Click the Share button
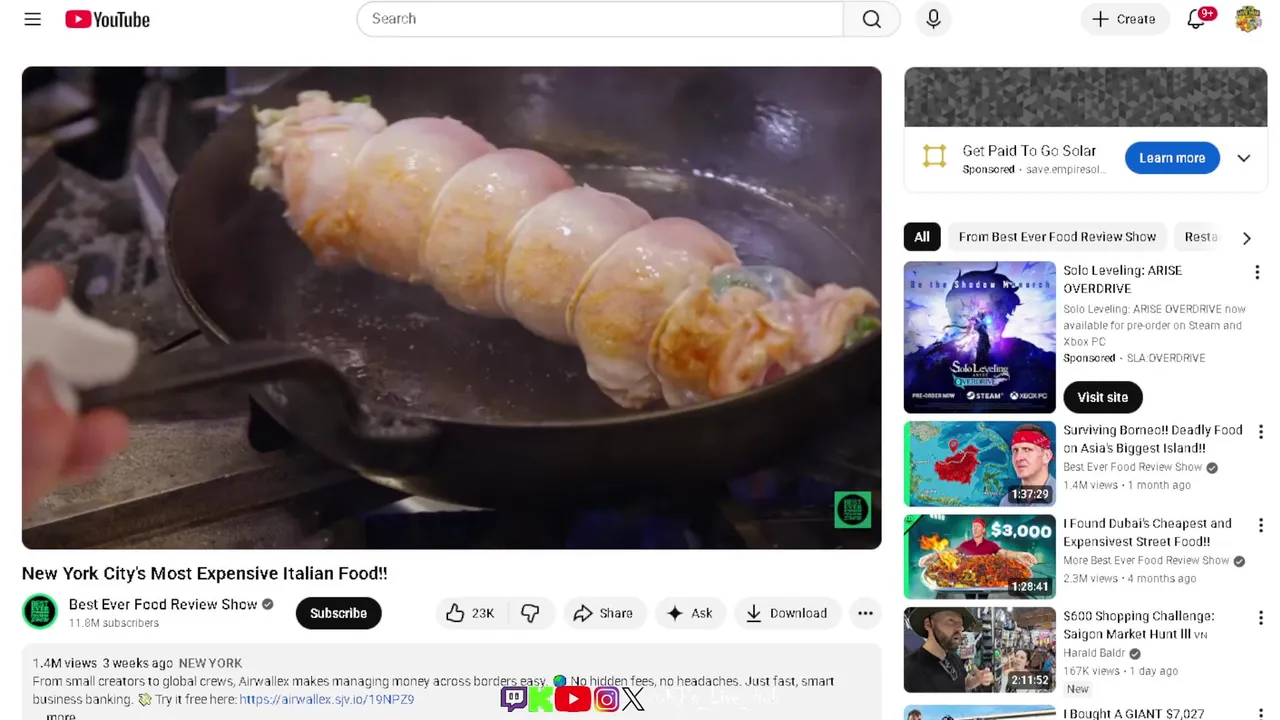Screen dimensions: 1280x720 pos(603,613)
